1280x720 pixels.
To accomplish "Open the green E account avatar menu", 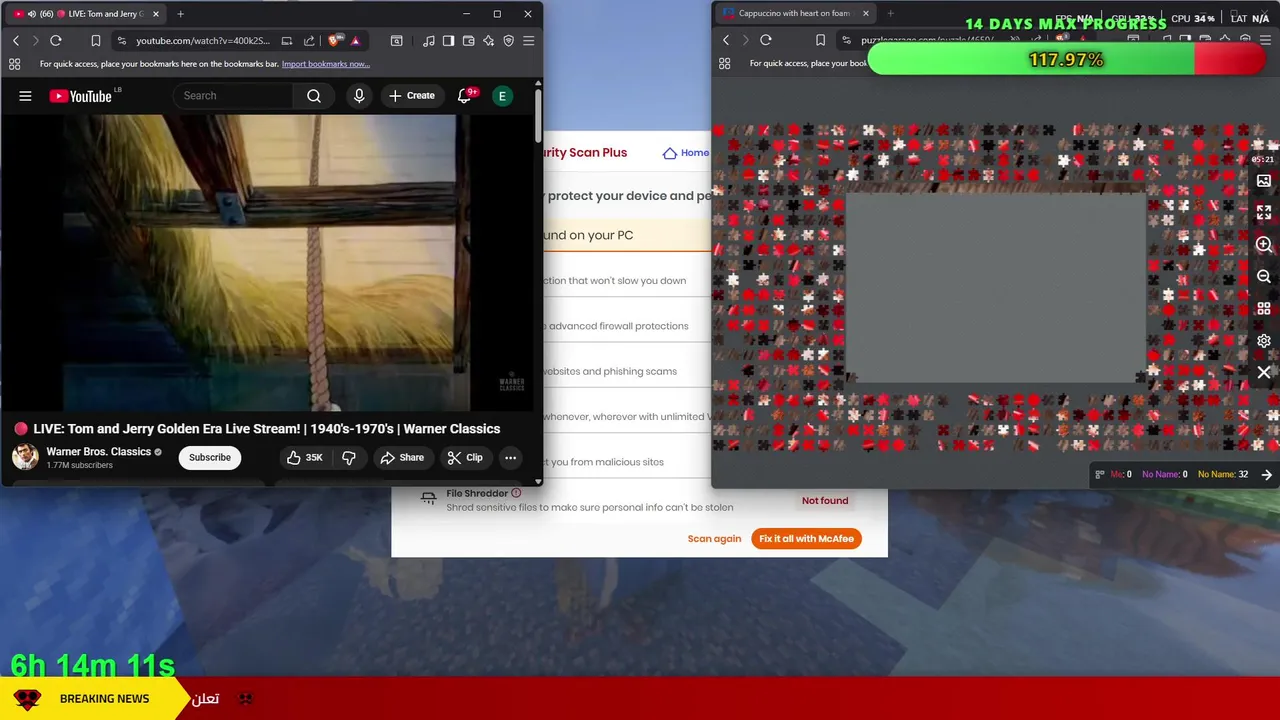I will pos(503,96).
